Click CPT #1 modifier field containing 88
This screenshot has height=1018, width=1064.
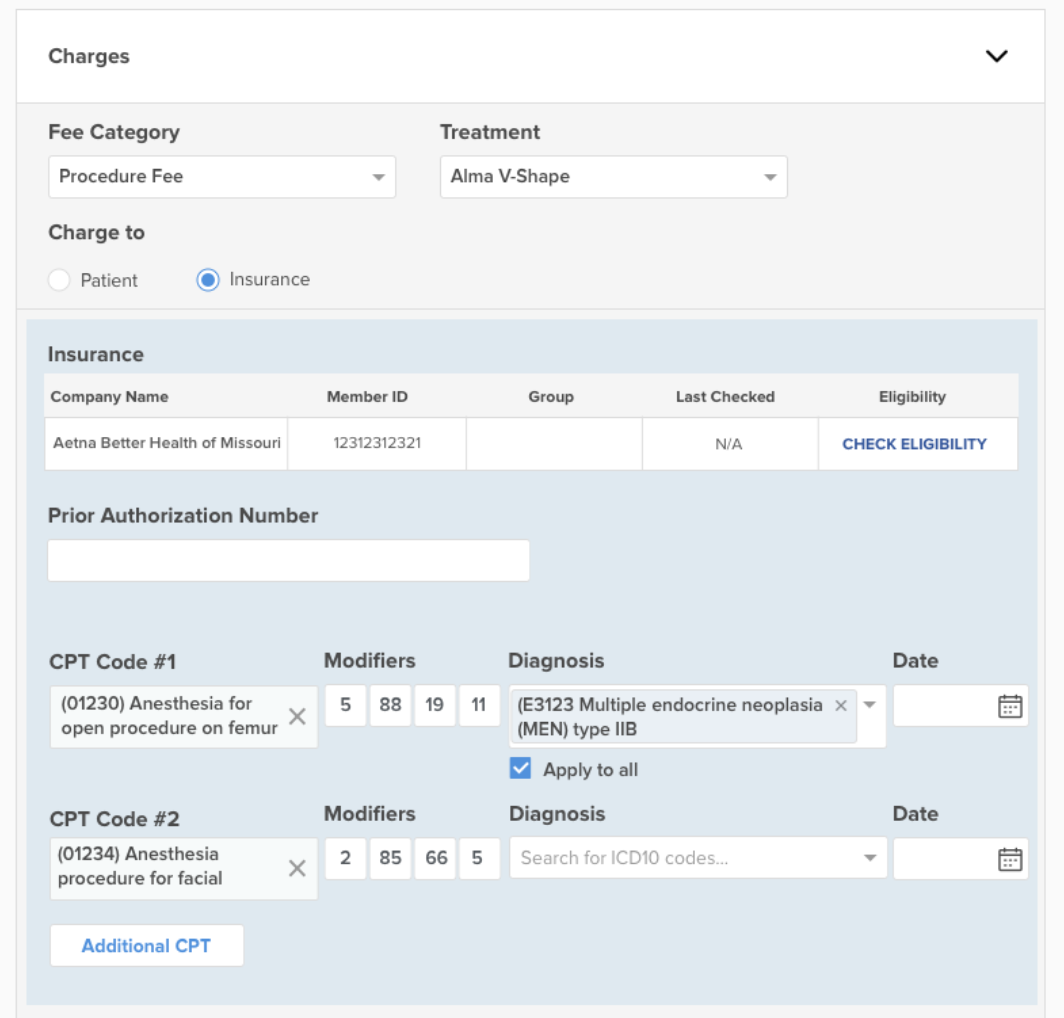pos(390,705)
